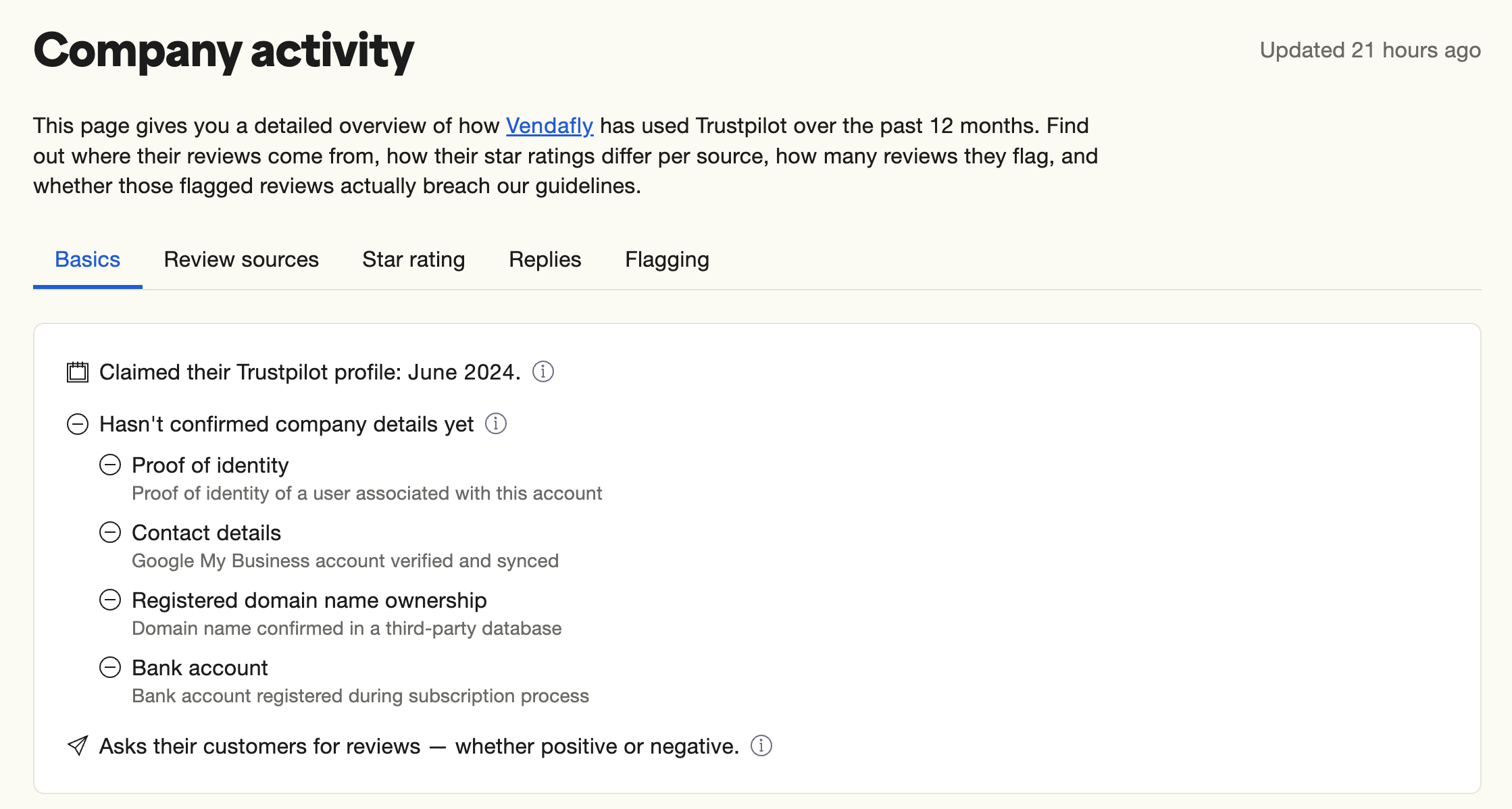Open info icon next to unconfirmed company details
This screenshot has width=1512, height=809.
click(x=496, y=423)
